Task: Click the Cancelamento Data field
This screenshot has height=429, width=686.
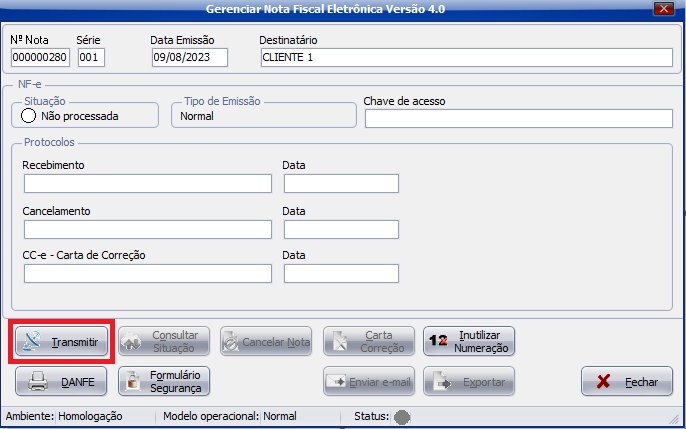Action: (341, 229)
